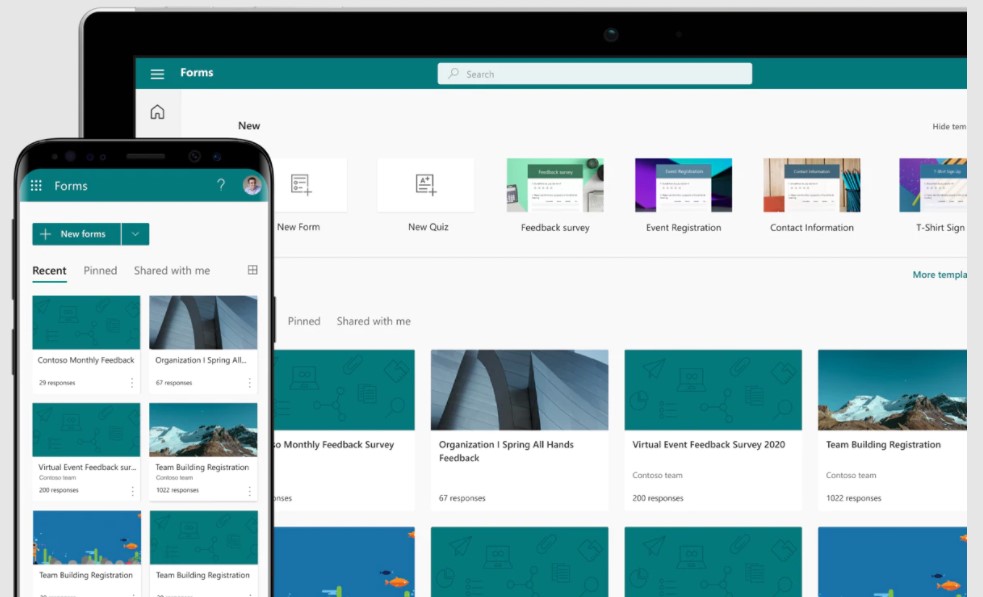Switch to Pinned tab on tablet
This screenshot has width=983, height=597.
point(304,321)
